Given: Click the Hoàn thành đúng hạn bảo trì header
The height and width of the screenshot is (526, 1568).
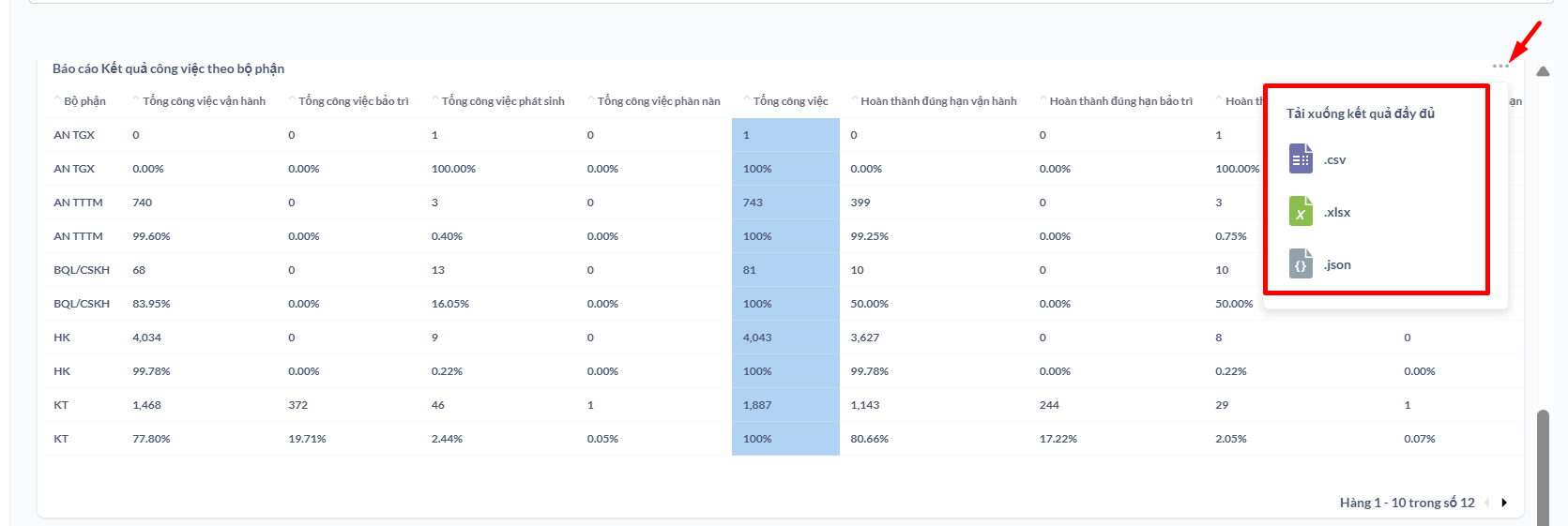Looking at the screenshot, I should point(1120,101).
